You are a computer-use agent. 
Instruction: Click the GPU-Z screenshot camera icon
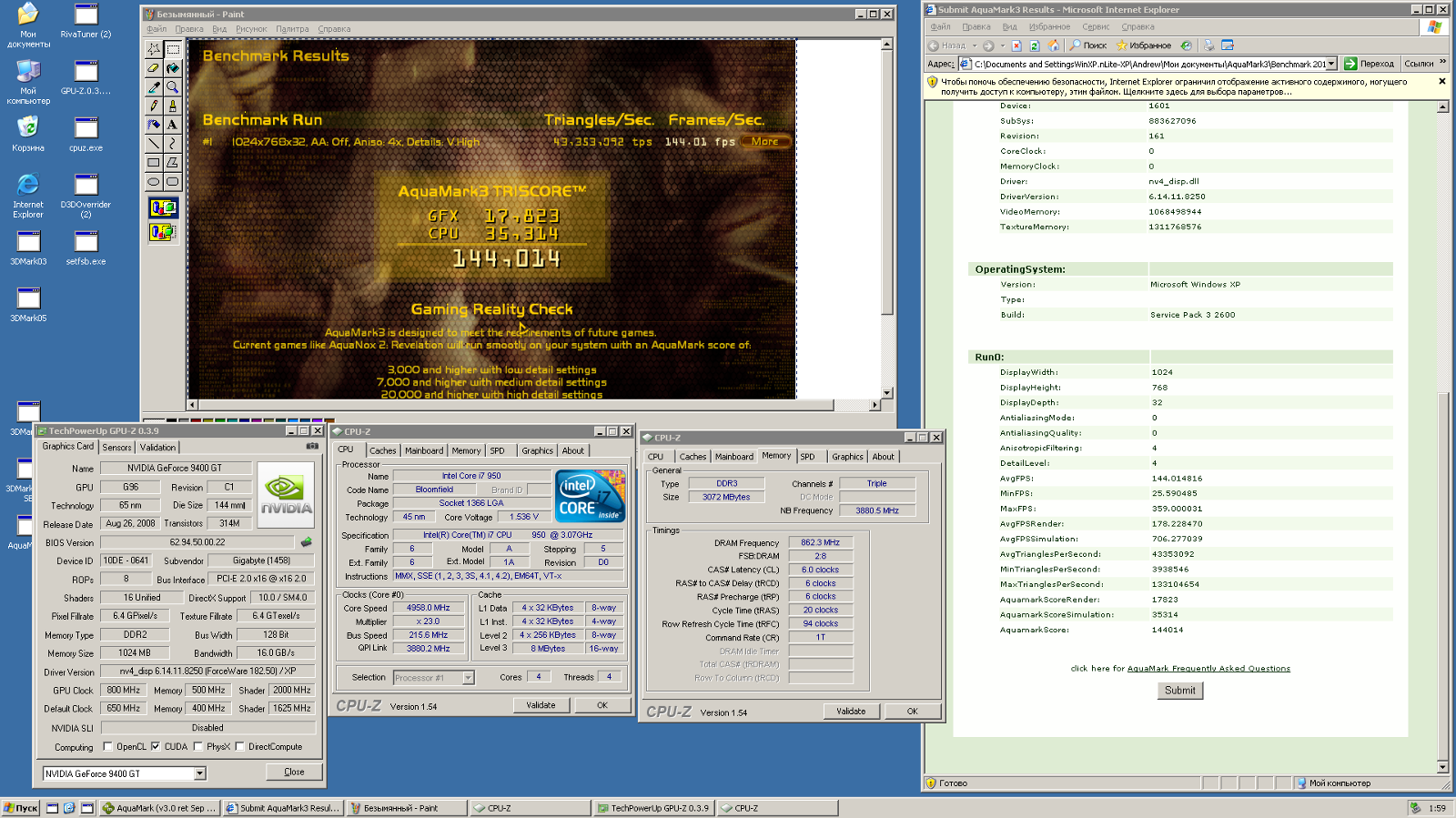tap(312, 446)
